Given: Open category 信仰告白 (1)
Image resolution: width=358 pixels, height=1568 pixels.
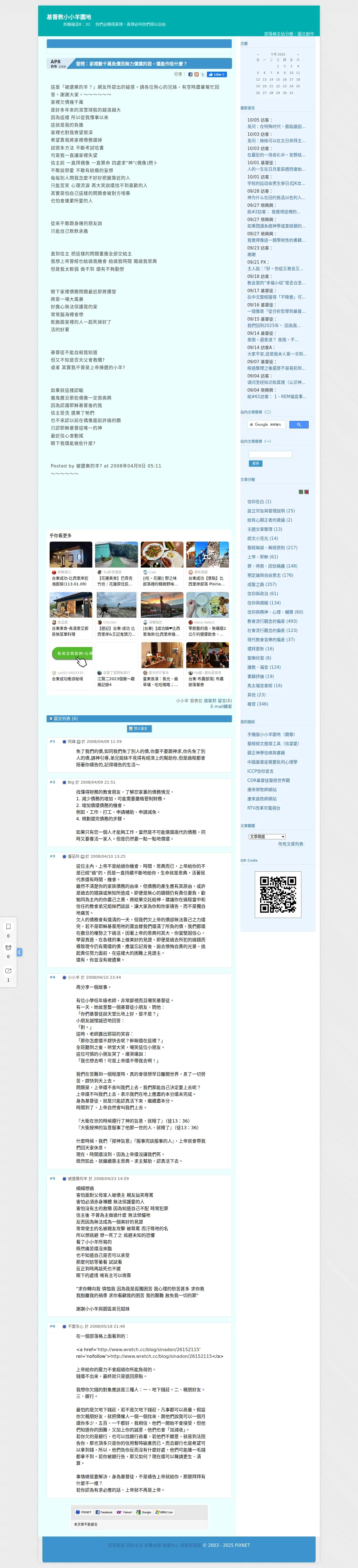Looking at the screenshot, I should click(259, 501).
